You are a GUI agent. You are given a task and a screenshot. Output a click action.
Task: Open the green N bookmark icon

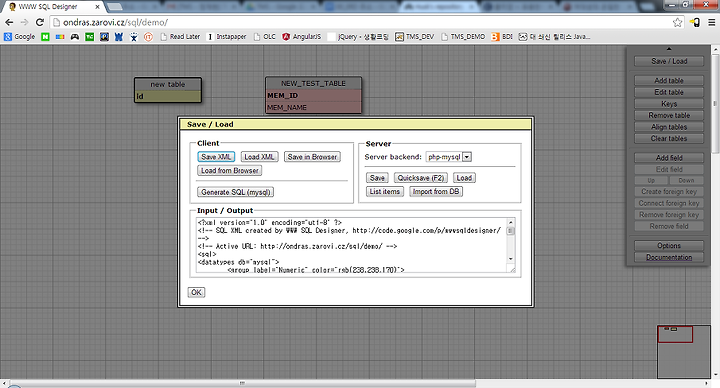[x=45, y=37]
